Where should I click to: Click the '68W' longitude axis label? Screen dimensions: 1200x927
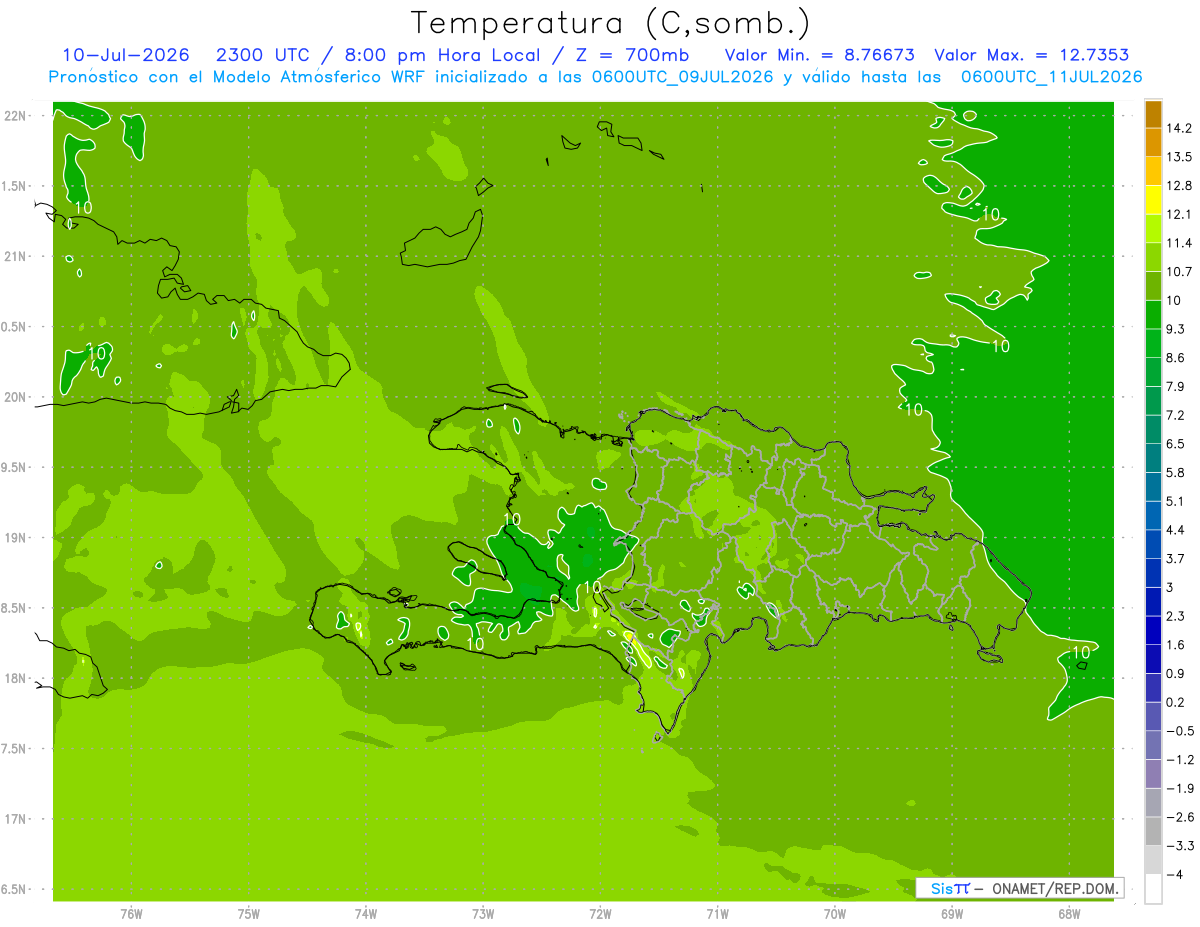click(x=1069, y=913)
